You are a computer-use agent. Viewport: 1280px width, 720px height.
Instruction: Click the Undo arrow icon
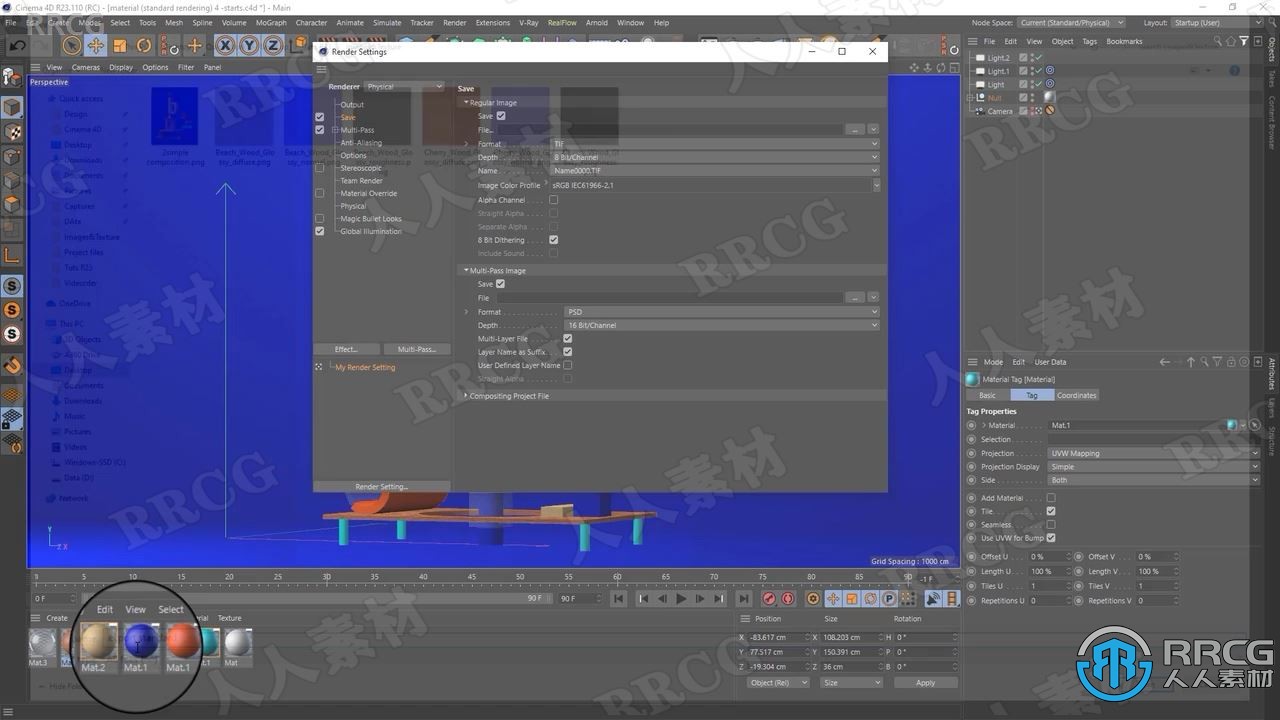click(x=17, y=45)
